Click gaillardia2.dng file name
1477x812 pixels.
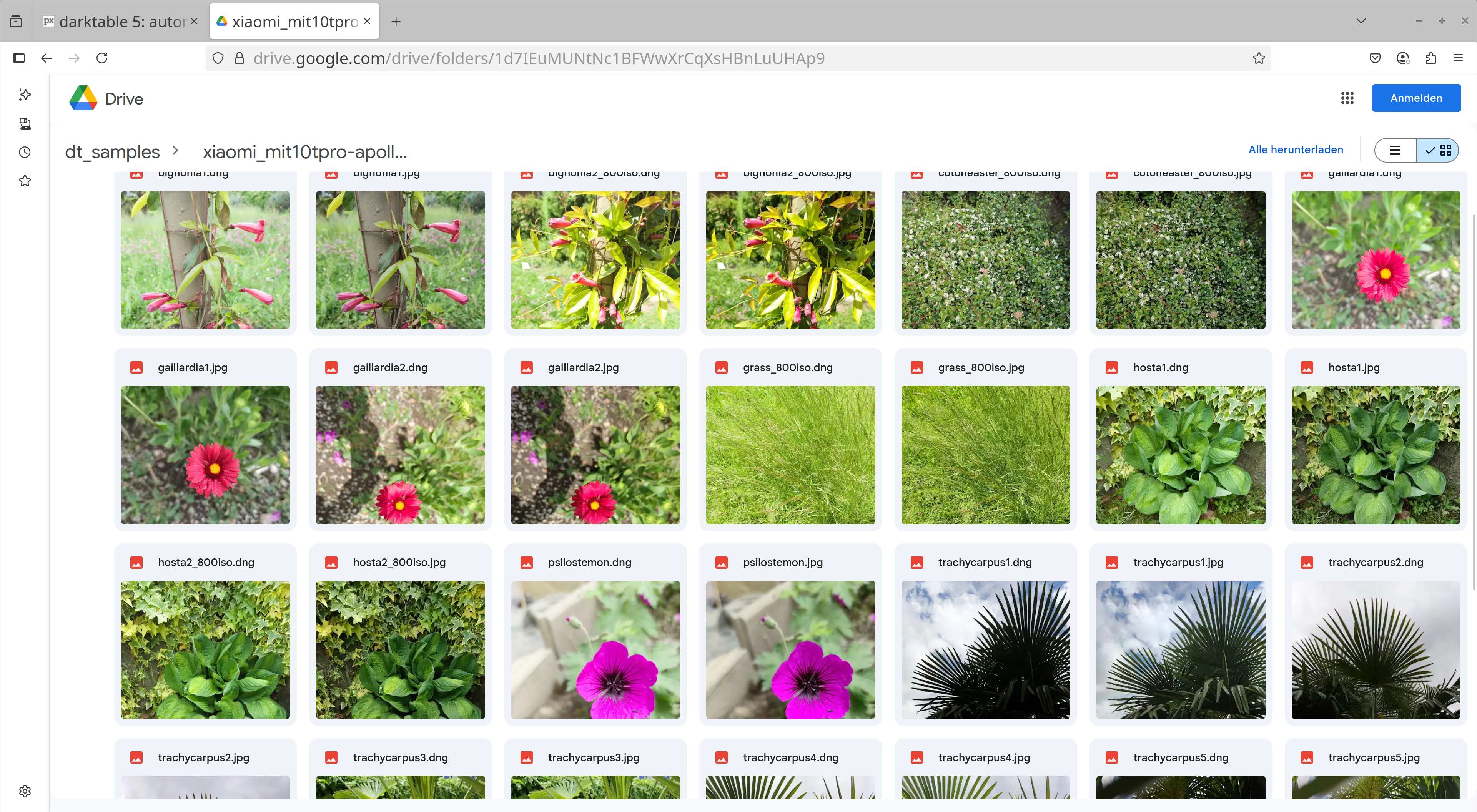(x=391, y=367)
